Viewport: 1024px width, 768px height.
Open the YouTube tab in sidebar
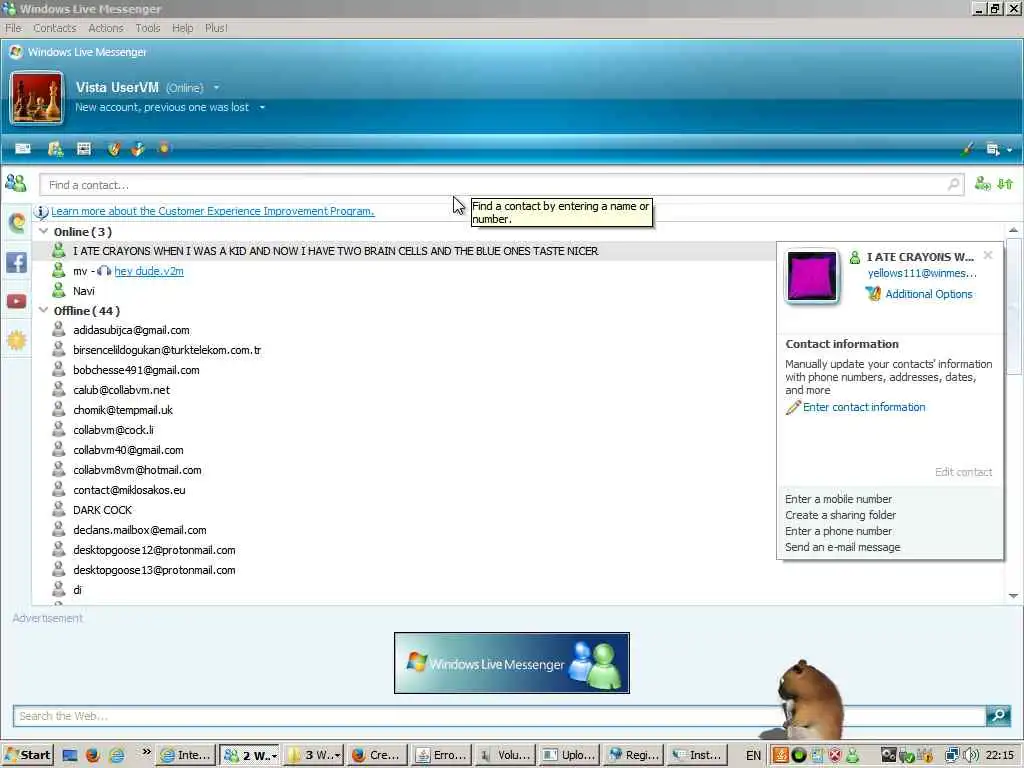pyautogui.click(x=16, y=301)
